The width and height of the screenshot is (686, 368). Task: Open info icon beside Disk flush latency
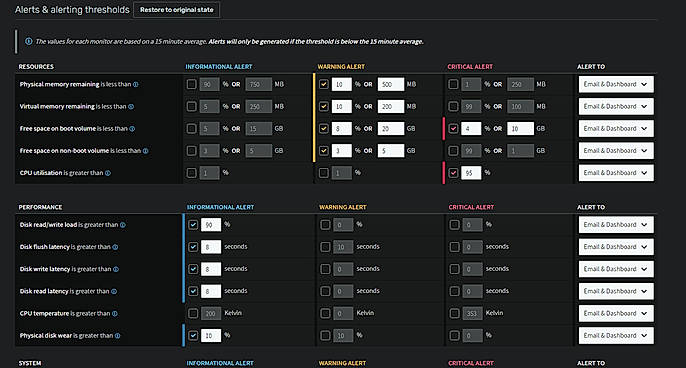click(115, 247)
